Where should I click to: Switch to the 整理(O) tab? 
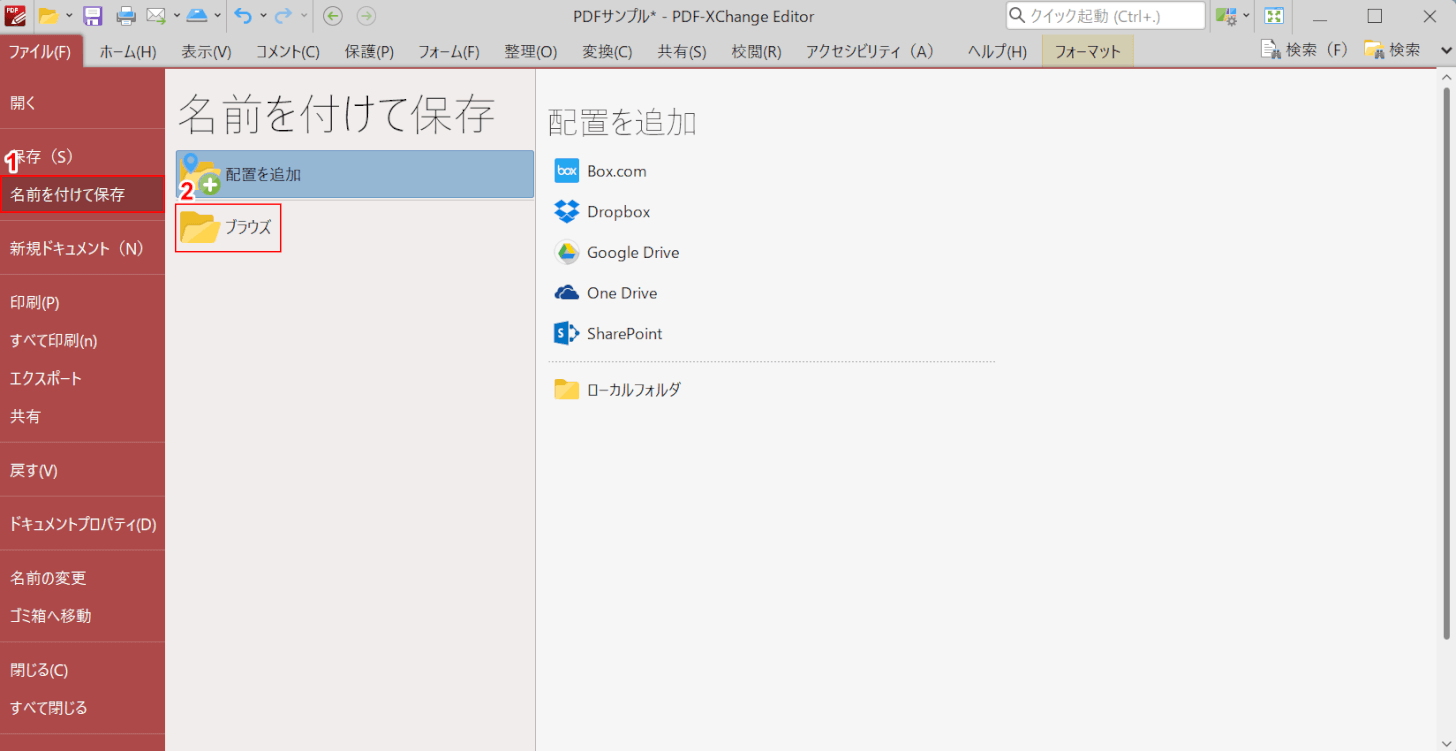pyautogui.click(x=531, y=51)
